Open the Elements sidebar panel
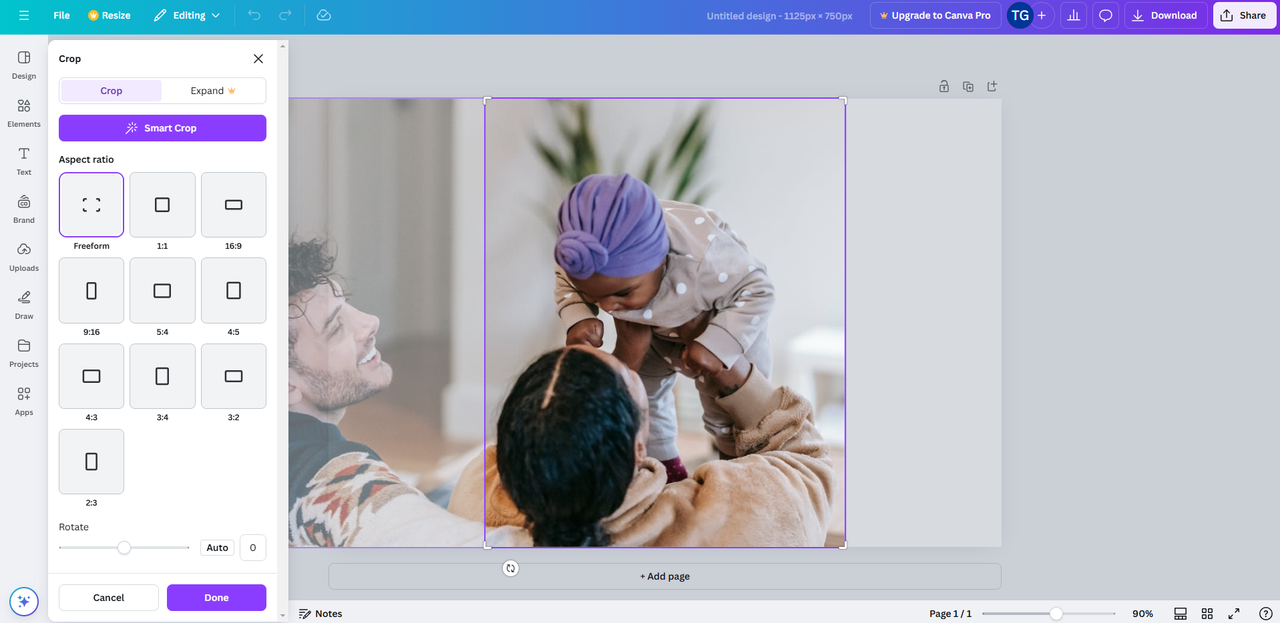This screenshot has height=623, width=1280. (24, 112)
